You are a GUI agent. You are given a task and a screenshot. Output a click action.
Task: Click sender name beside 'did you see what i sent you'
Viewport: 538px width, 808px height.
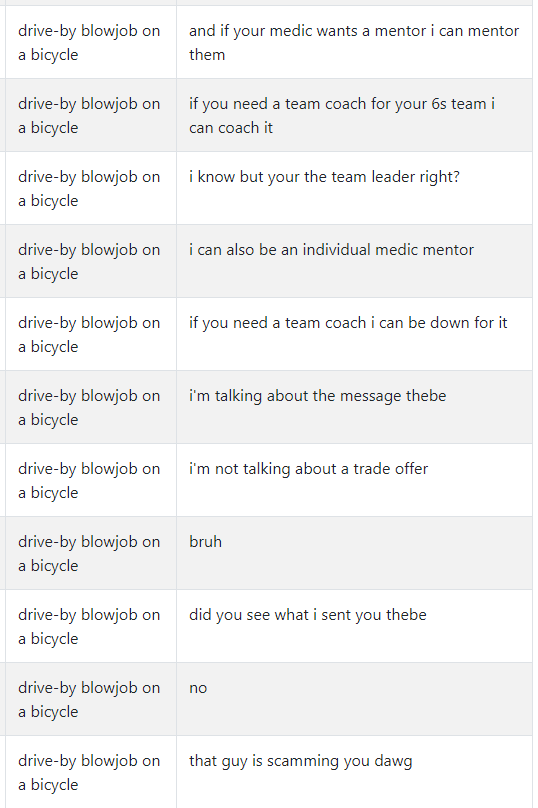(89, 627)
